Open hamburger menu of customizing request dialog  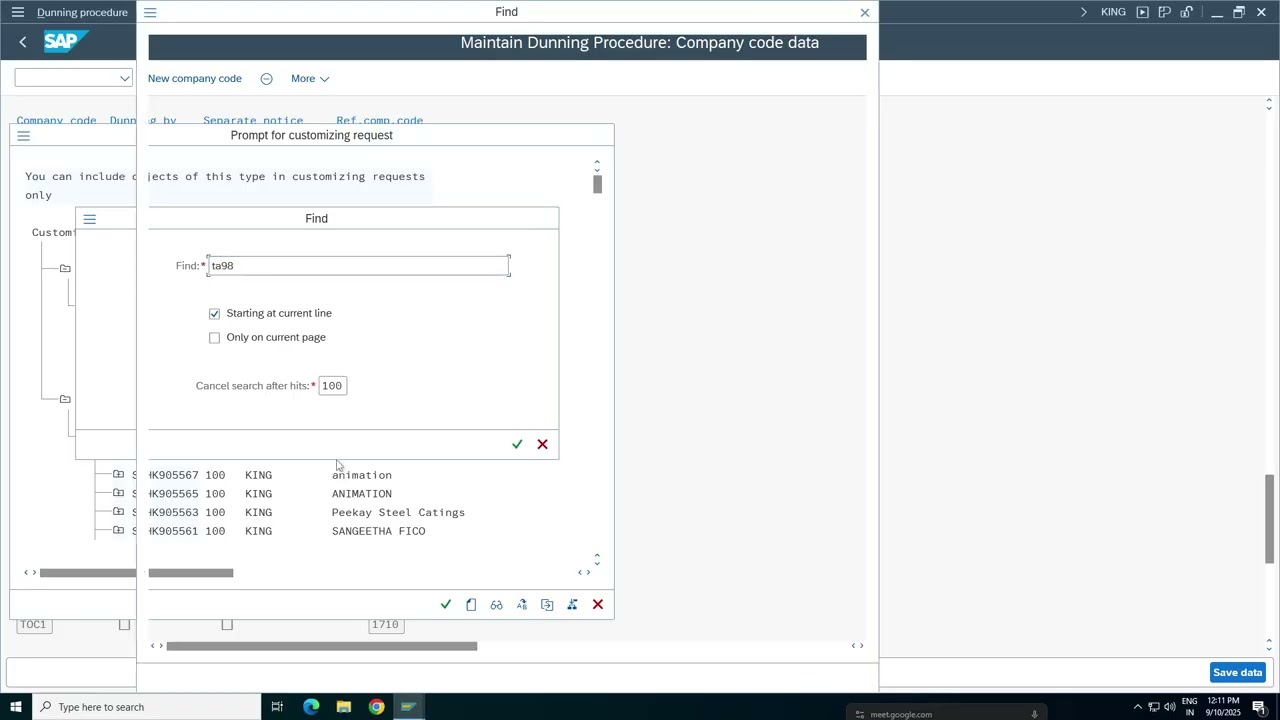[x=24, y=136]
